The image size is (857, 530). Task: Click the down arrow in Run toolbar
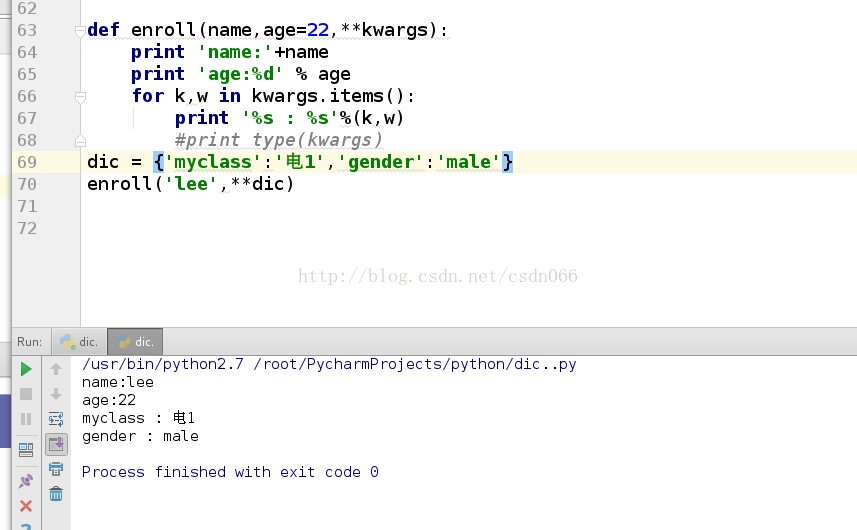pyautogui.click(x=56, y=394)
